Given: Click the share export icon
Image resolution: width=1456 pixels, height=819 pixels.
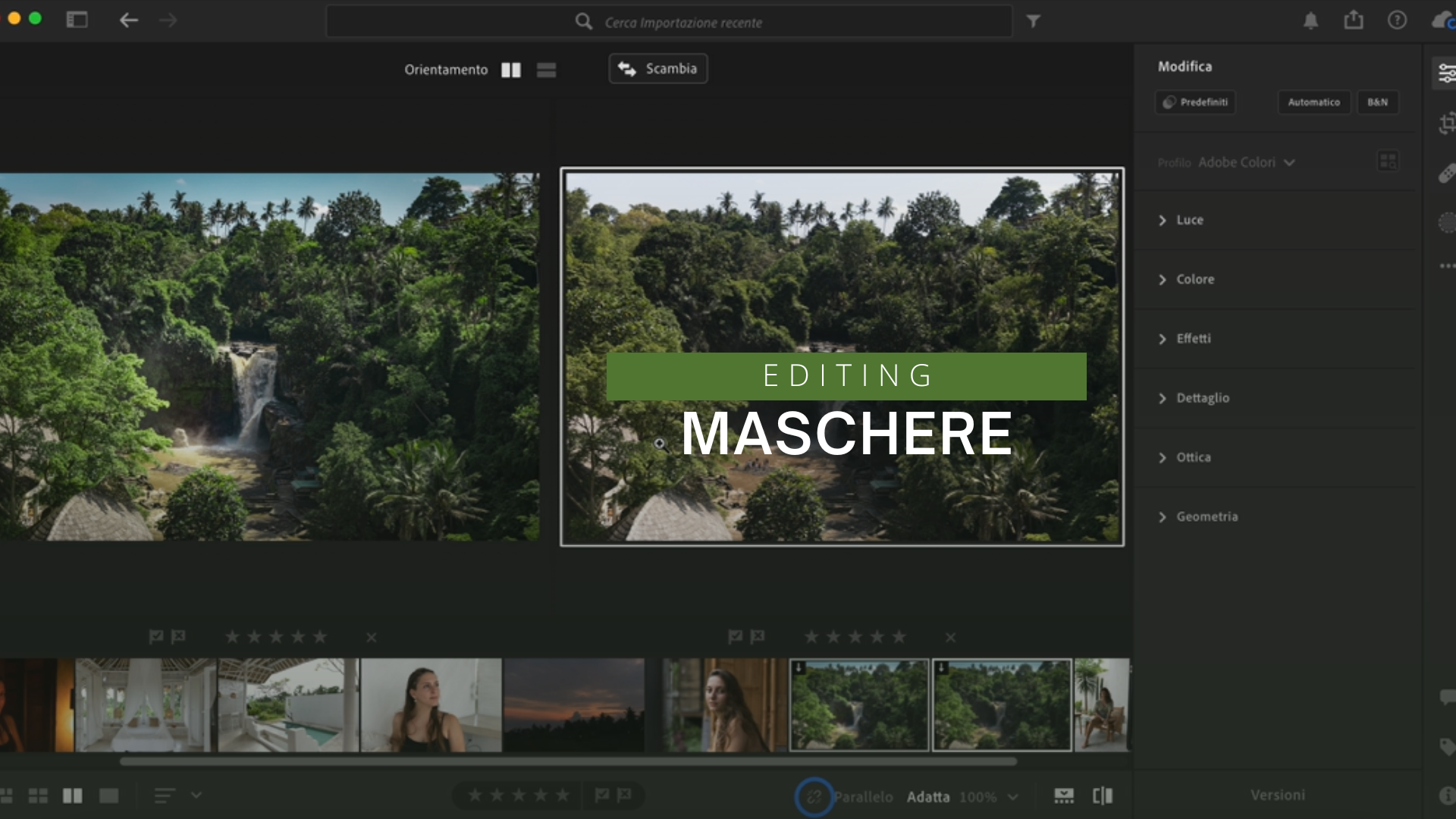Looking at the screenshot, I should pos(1354,20).
